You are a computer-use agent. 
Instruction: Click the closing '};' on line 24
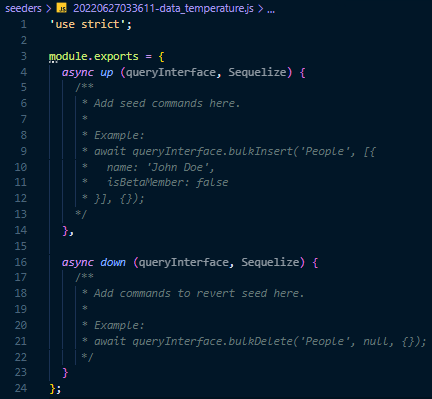55,388
